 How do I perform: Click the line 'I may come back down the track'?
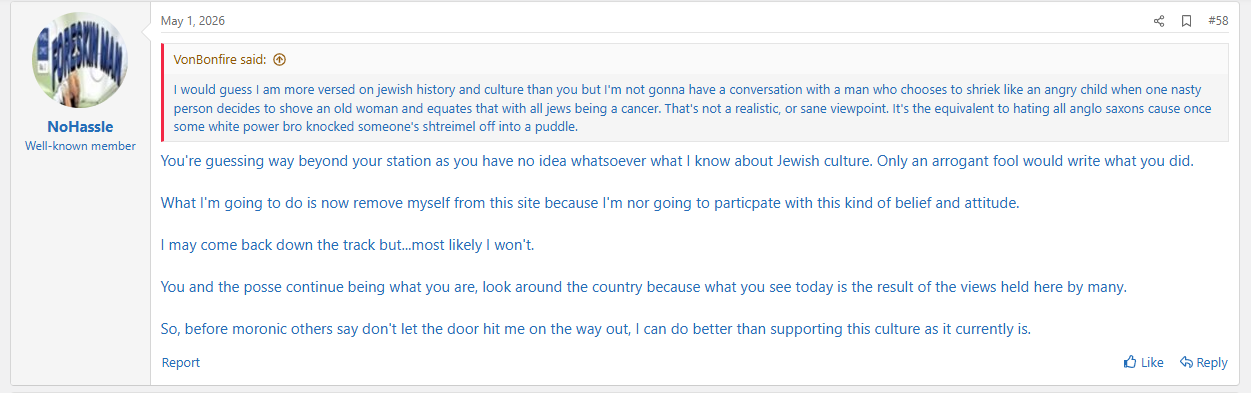coord(355,245)
